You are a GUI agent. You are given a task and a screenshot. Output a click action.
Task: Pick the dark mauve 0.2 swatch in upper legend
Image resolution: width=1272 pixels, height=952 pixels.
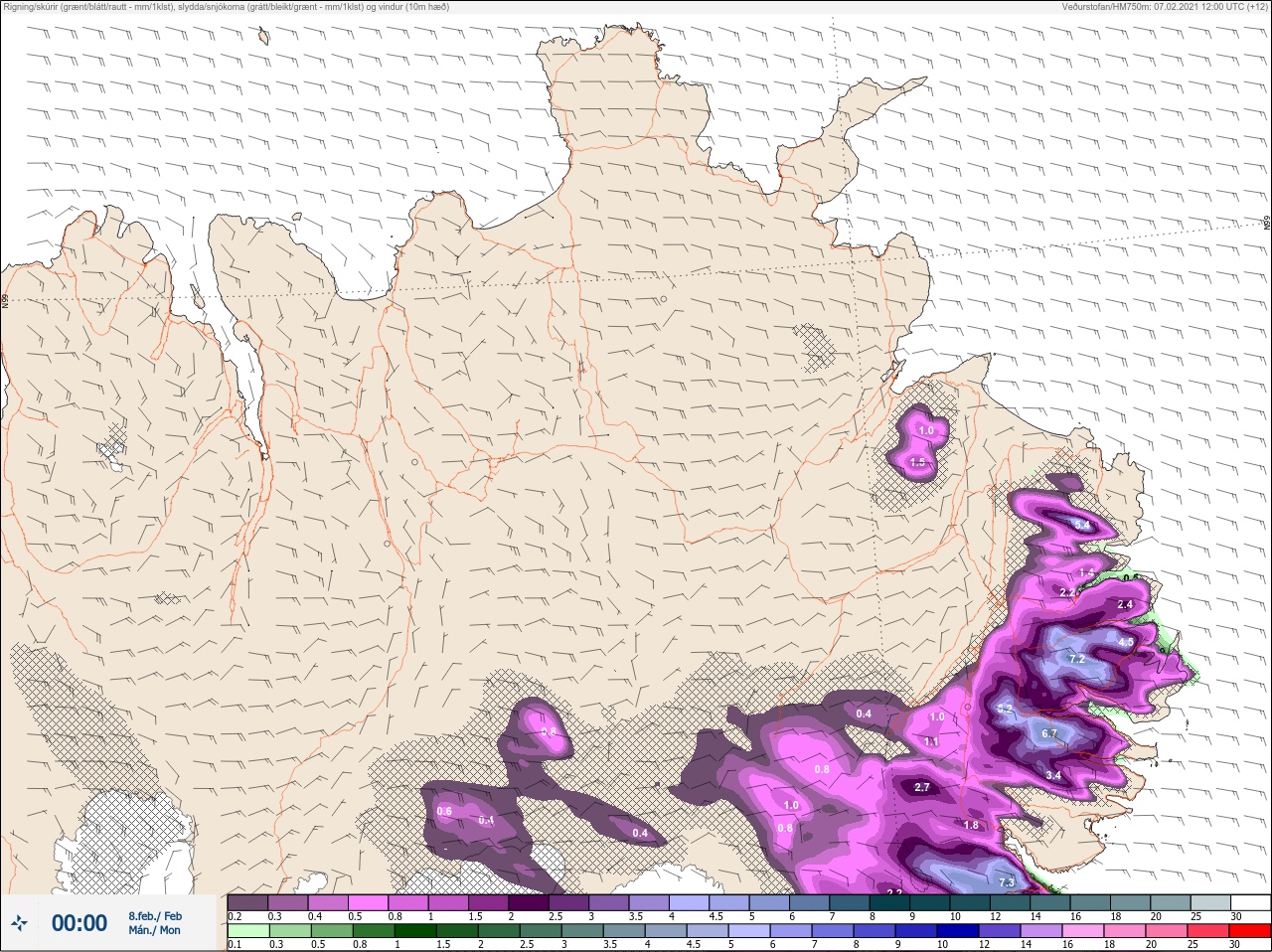pos(247,902)
